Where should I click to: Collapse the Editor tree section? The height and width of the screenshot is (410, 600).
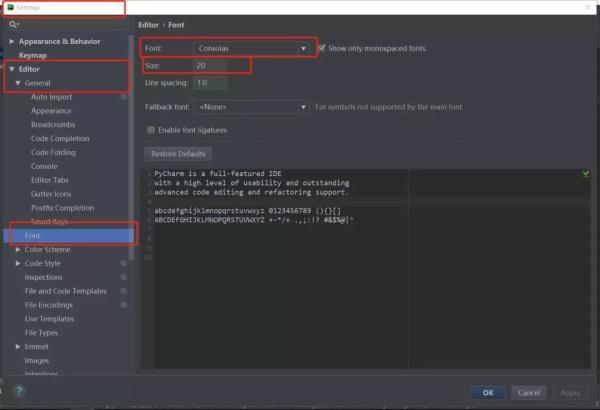11,69
